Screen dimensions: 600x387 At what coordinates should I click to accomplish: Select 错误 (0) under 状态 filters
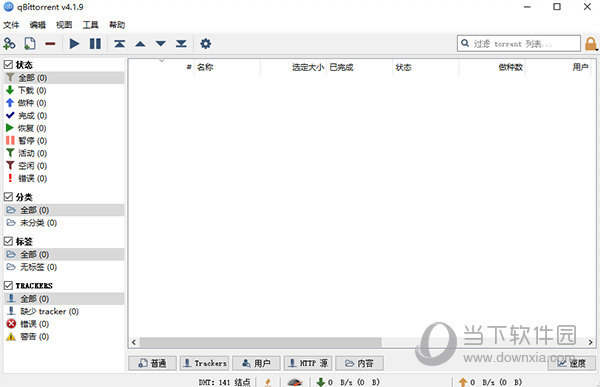(x=64, y=178)
